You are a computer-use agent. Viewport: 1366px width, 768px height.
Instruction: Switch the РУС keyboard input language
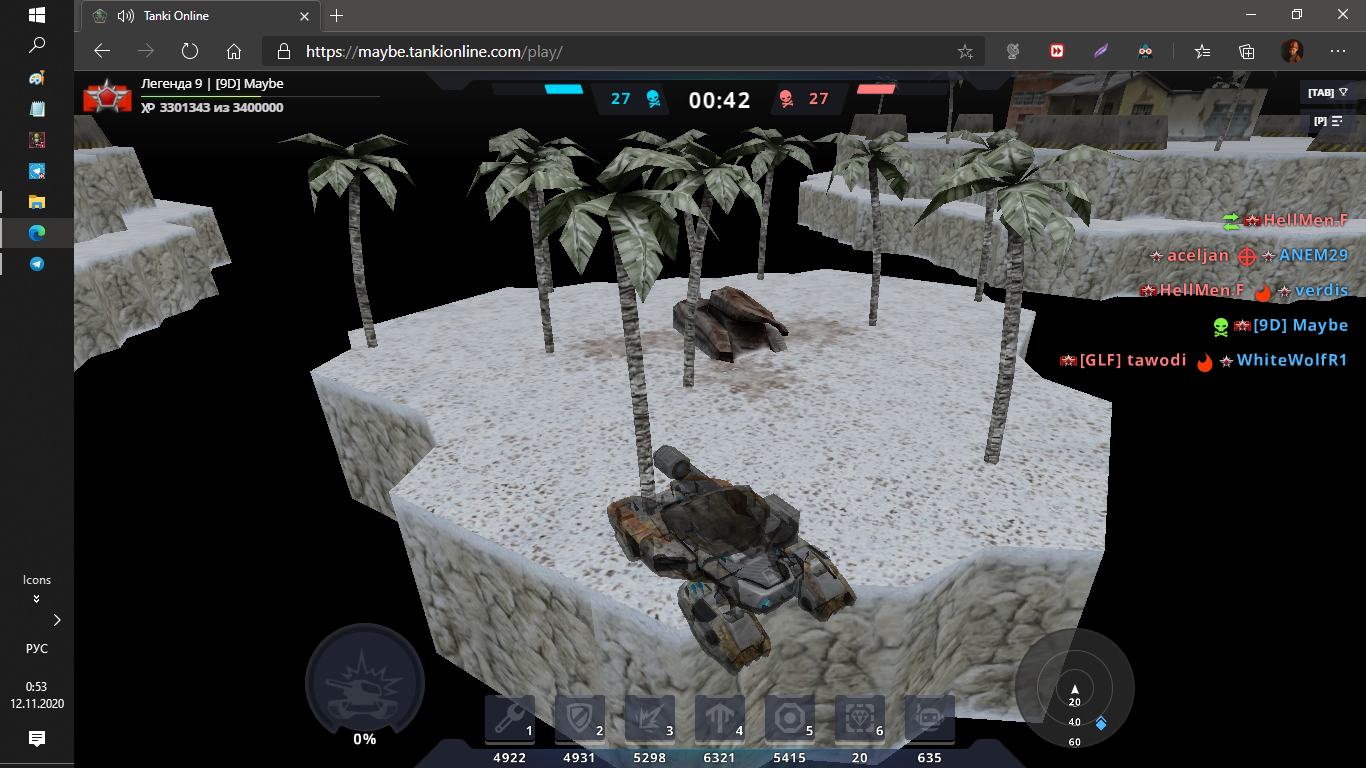pos(37,648)
